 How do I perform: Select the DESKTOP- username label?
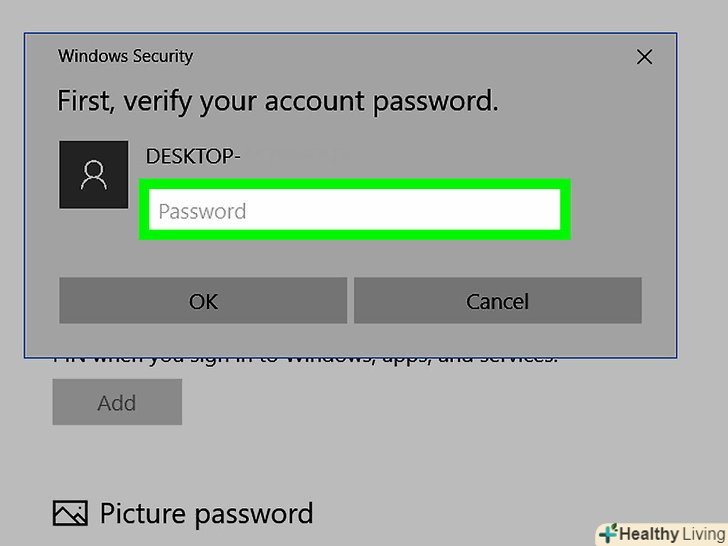[x=192, y=156]
